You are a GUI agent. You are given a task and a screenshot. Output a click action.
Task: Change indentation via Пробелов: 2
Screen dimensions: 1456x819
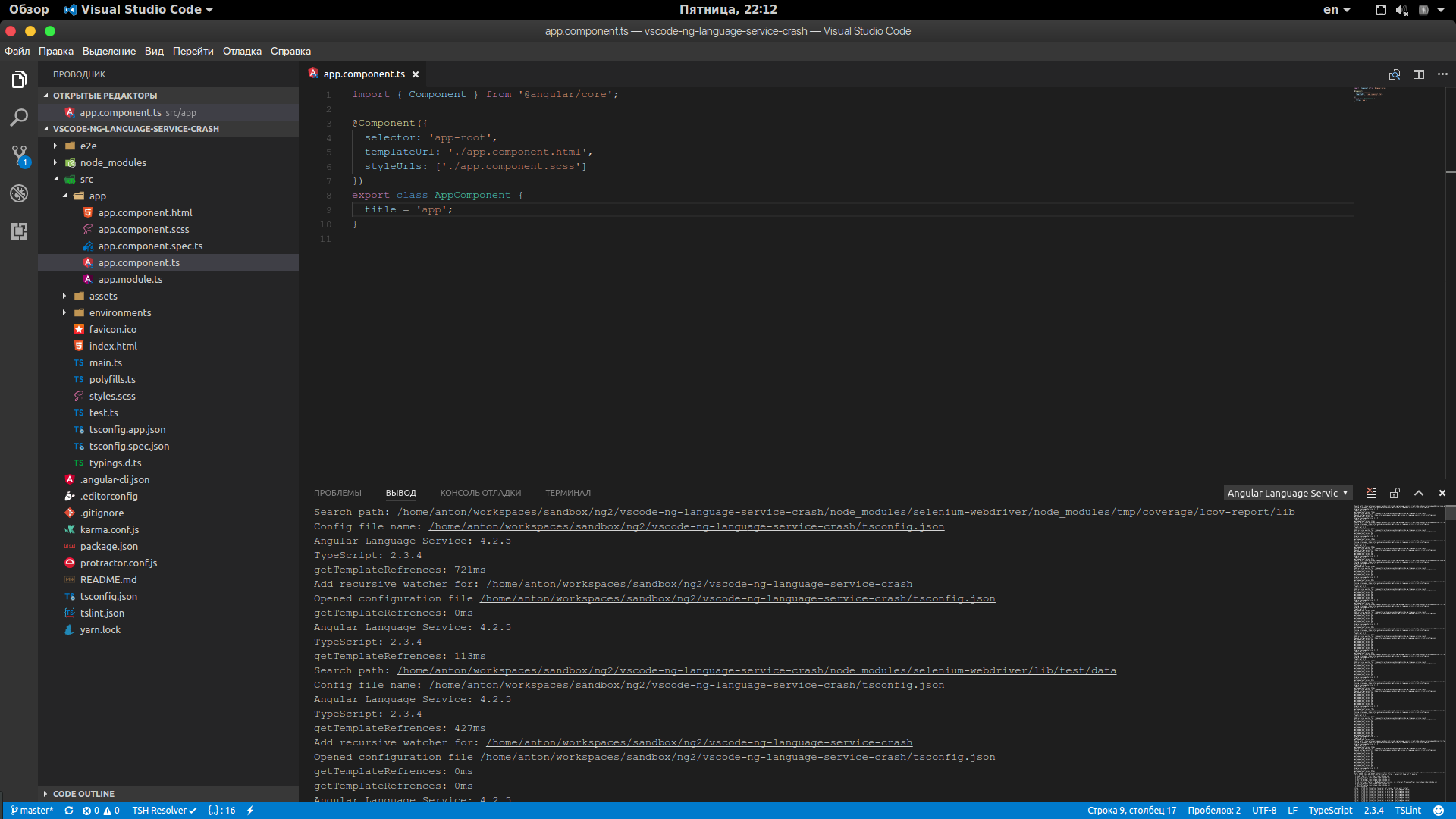(1214, 811)
